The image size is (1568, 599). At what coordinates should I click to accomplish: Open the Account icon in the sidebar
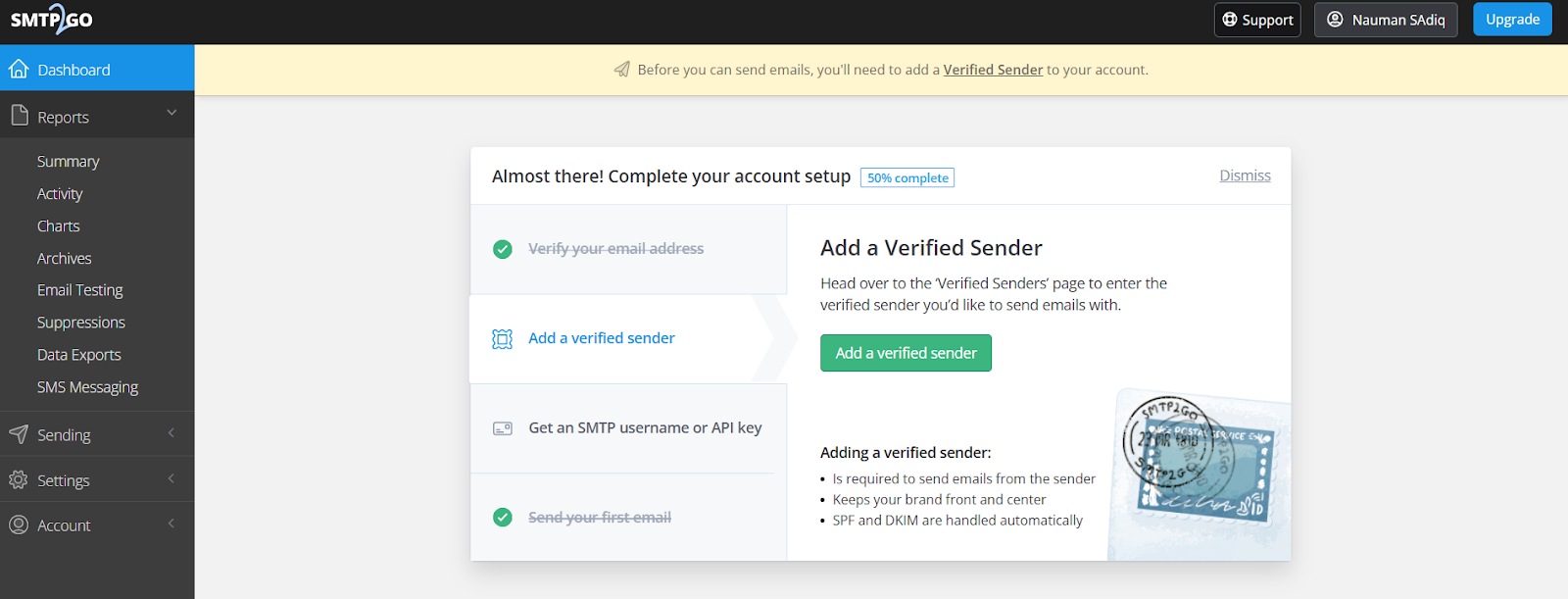[18, 524]
